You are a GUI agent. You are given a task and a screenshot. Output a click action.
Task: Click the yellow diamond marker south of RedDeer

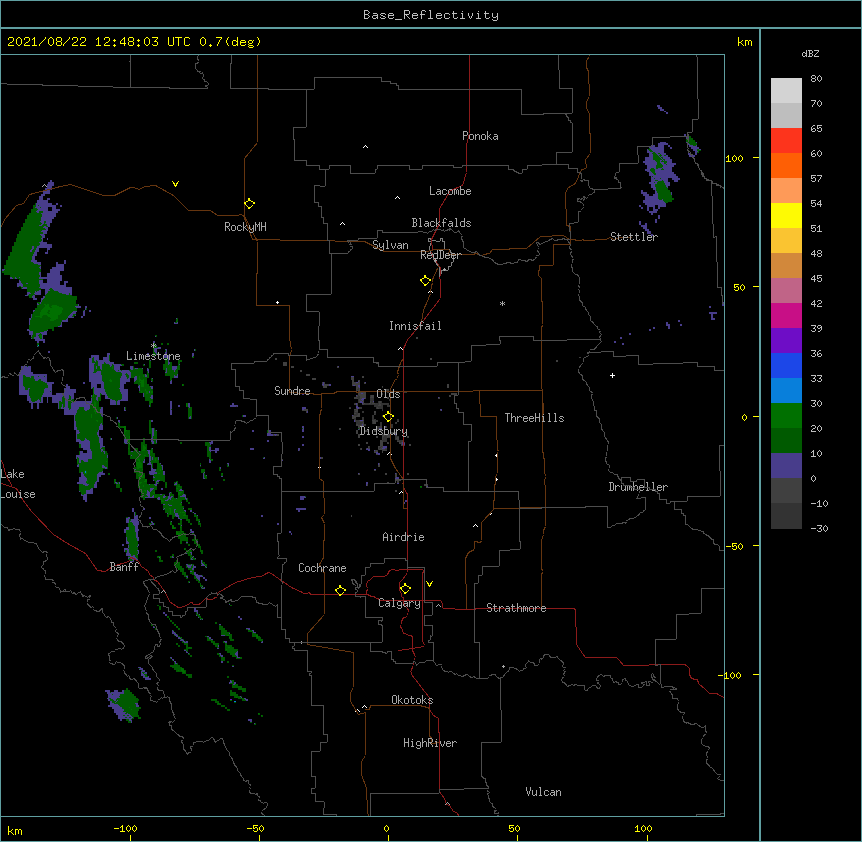coord(425,280)
